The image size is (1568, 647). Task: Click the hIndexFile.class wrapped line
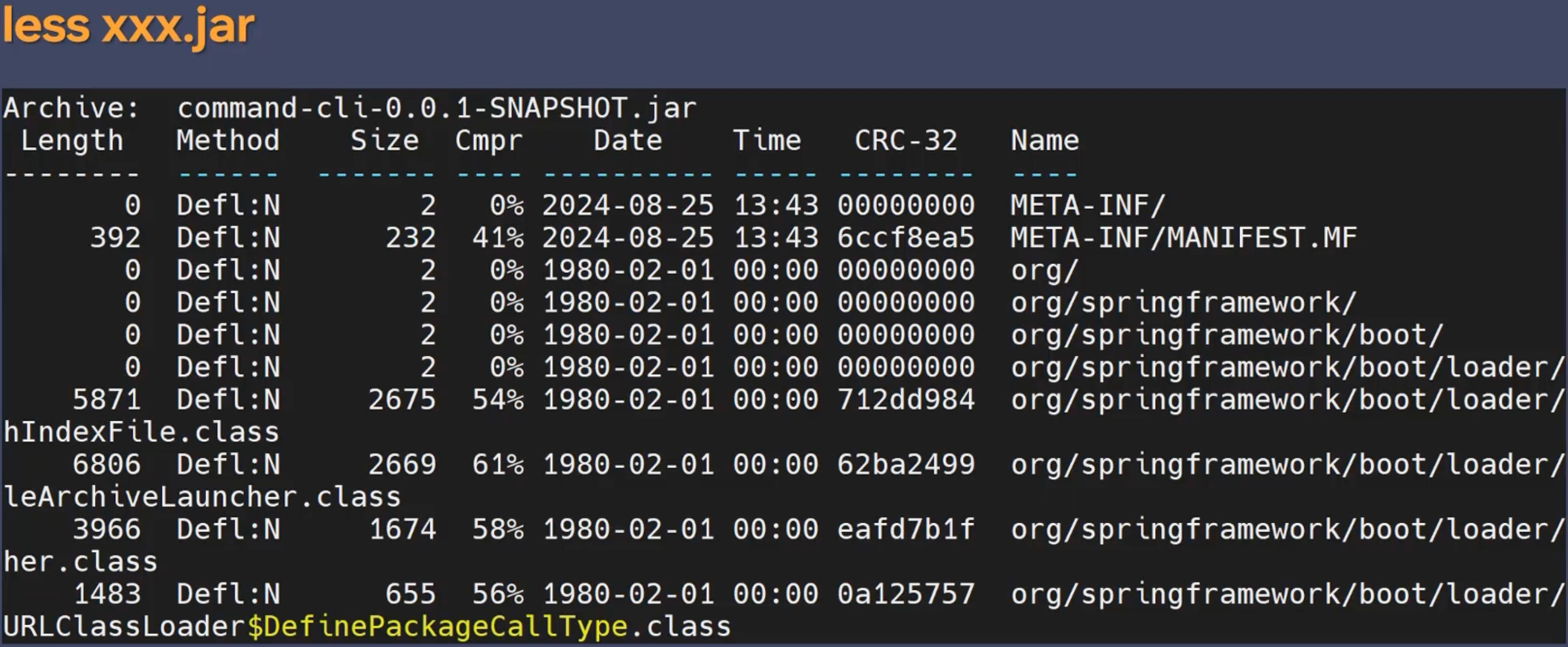pos(141,432)
